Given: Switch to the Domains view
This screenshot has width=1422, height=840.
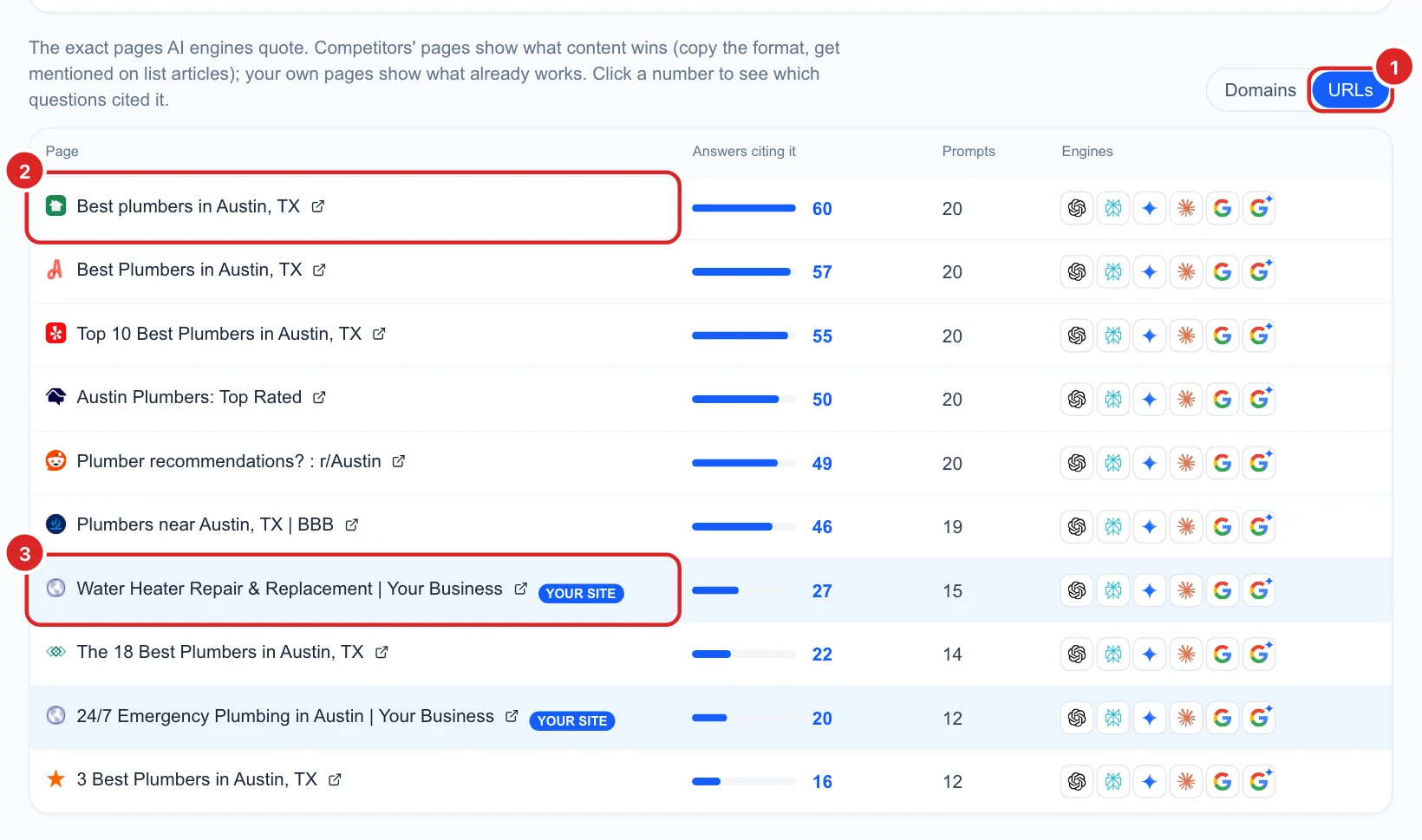Looking at the screenshot, I should pos(1259,90).
